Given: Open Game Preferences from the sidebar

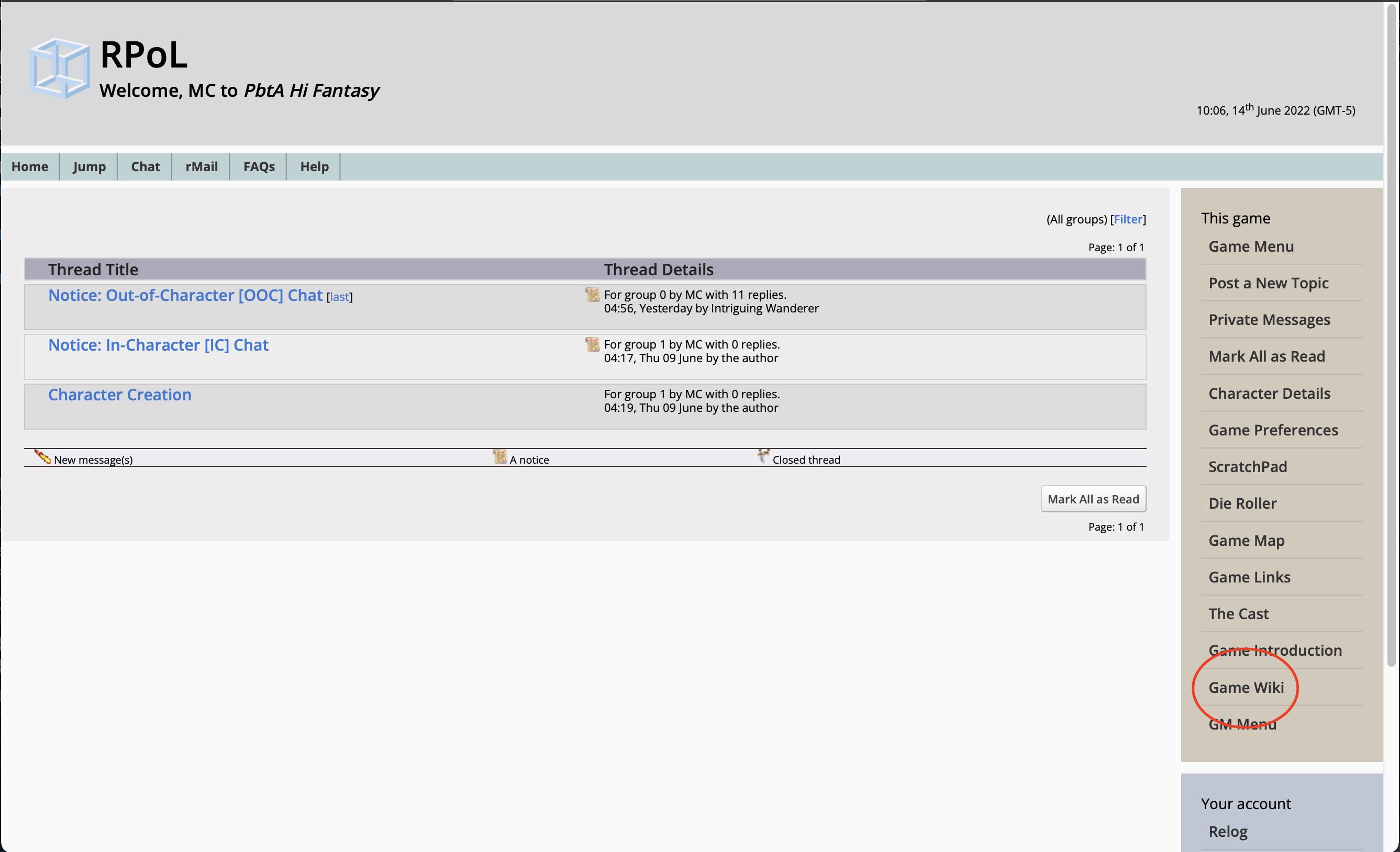Looking at the screenshot, I should tap(1273, 430).
